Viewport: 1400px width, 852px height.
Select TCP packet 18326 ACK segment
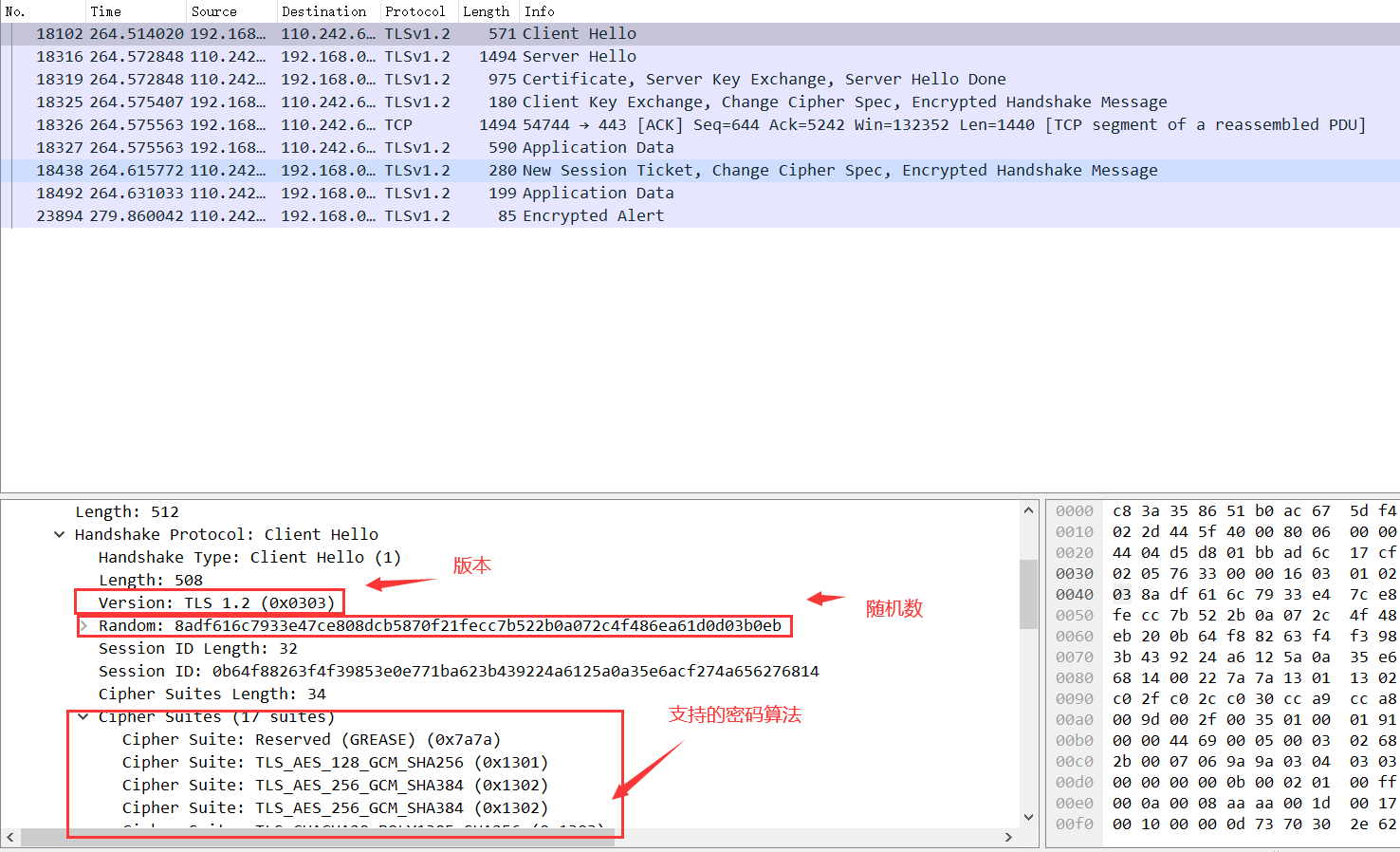pos(700,125)
